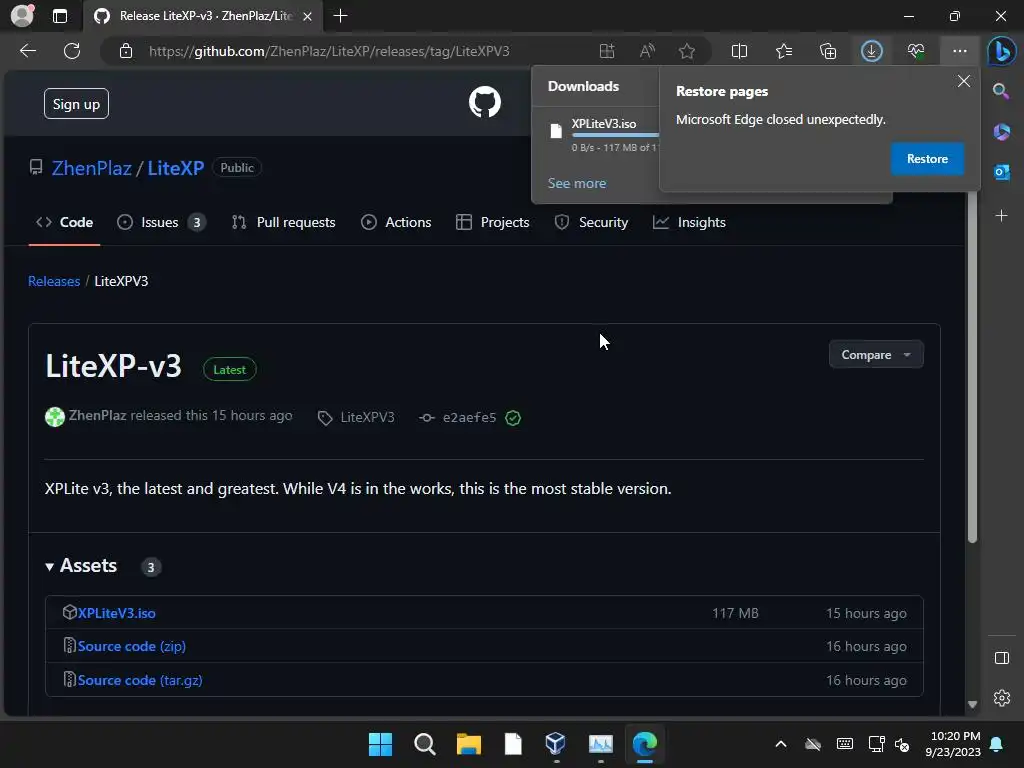Open VirtualBox taskbar icon
Screen dimensions: 1024x768
556,743
